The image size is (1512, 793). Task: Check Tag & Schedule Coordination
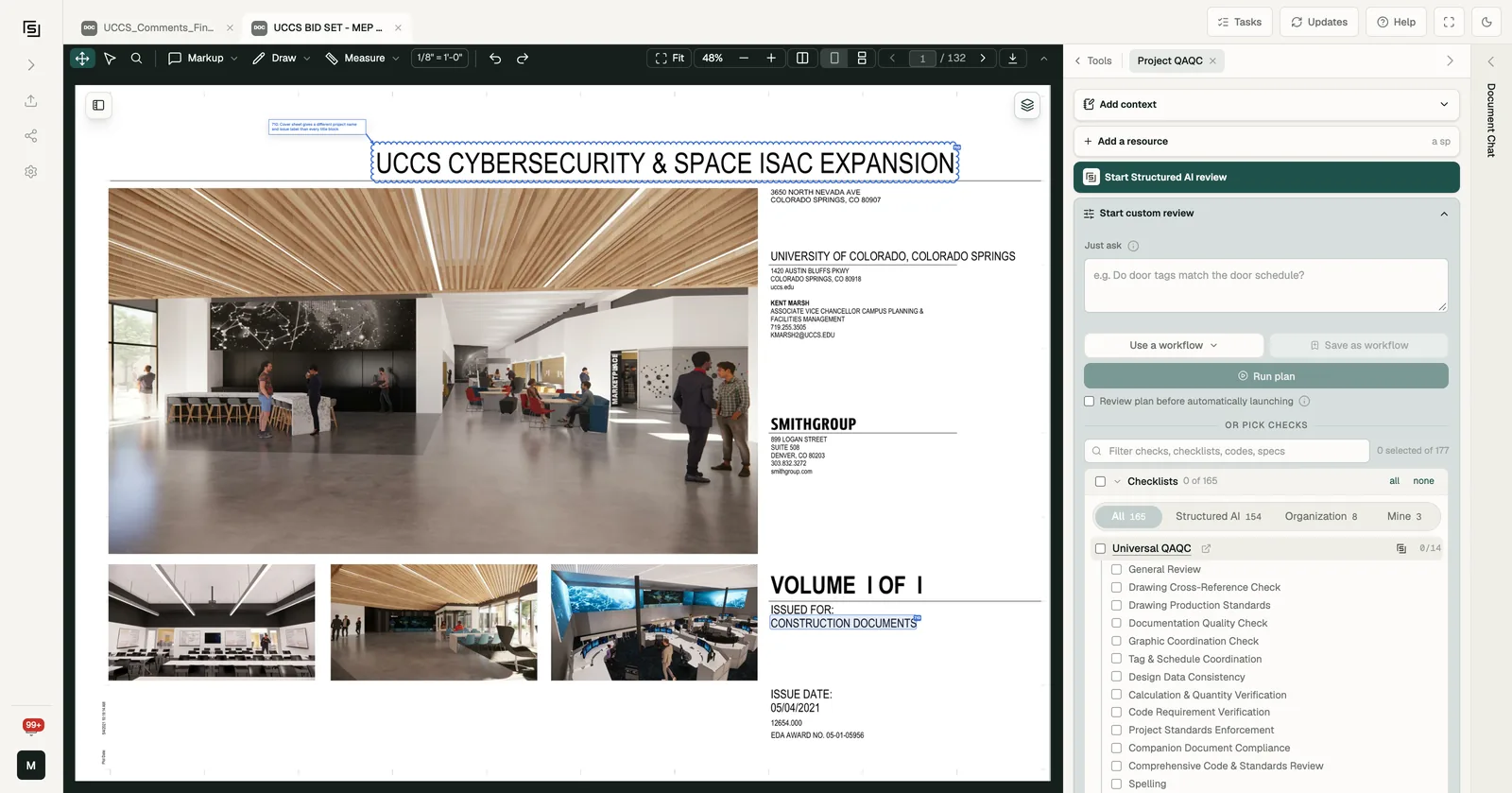click(x=1116, y=659)
